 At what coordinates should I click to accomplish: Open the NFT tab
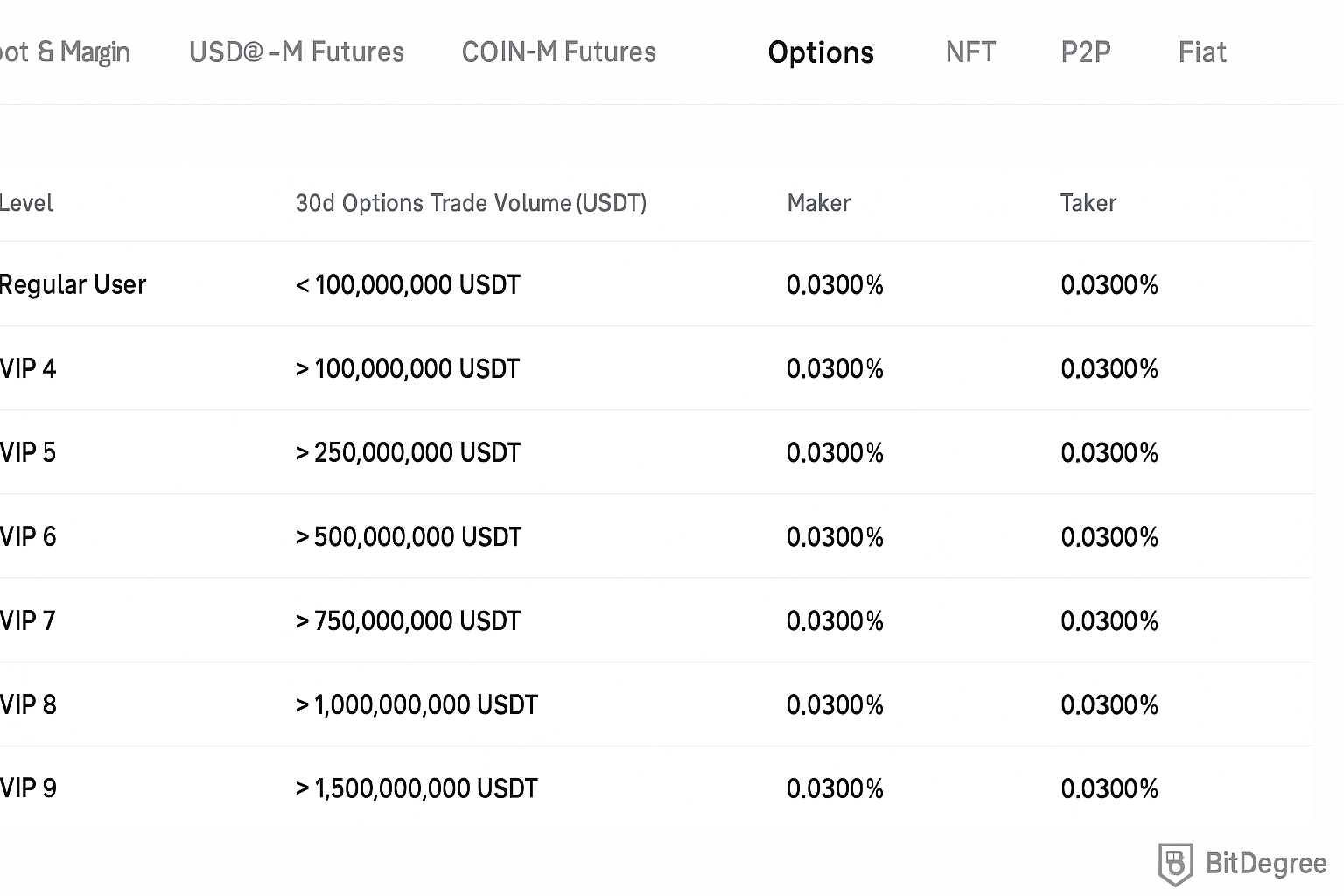click(970, 52)
